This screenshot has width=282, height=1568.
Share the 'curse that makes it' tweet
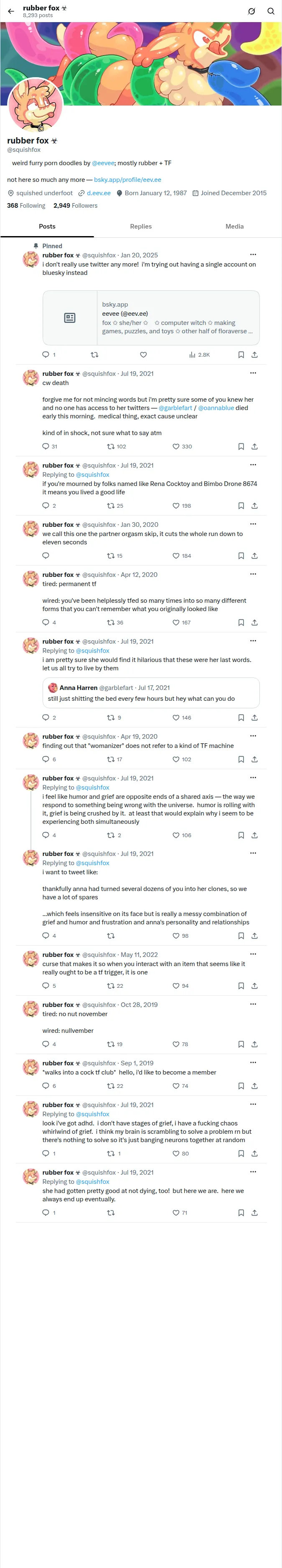[x=254, y=986]
